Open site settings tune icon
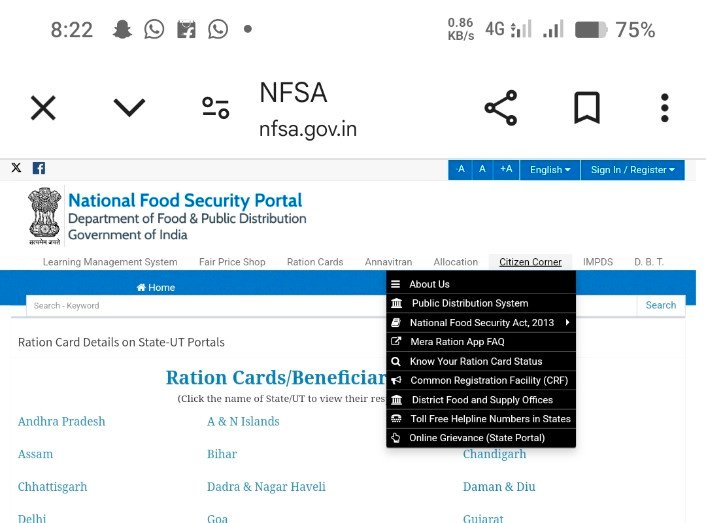706x523 pixels. point(216,108)
